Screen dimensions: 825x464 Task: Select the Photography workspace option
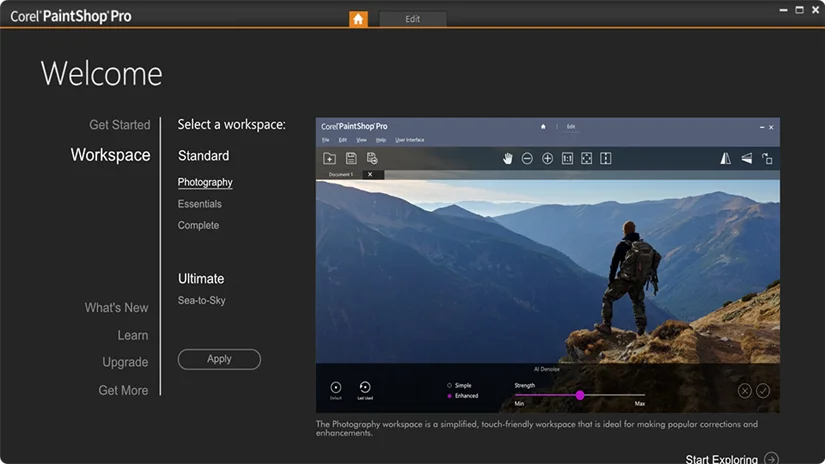click(205, 182)
